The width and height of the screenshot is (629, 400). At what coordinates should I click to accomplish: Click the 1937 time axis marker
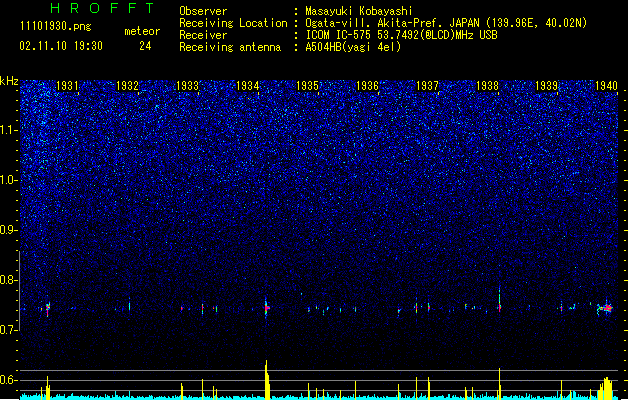(427, 85)
